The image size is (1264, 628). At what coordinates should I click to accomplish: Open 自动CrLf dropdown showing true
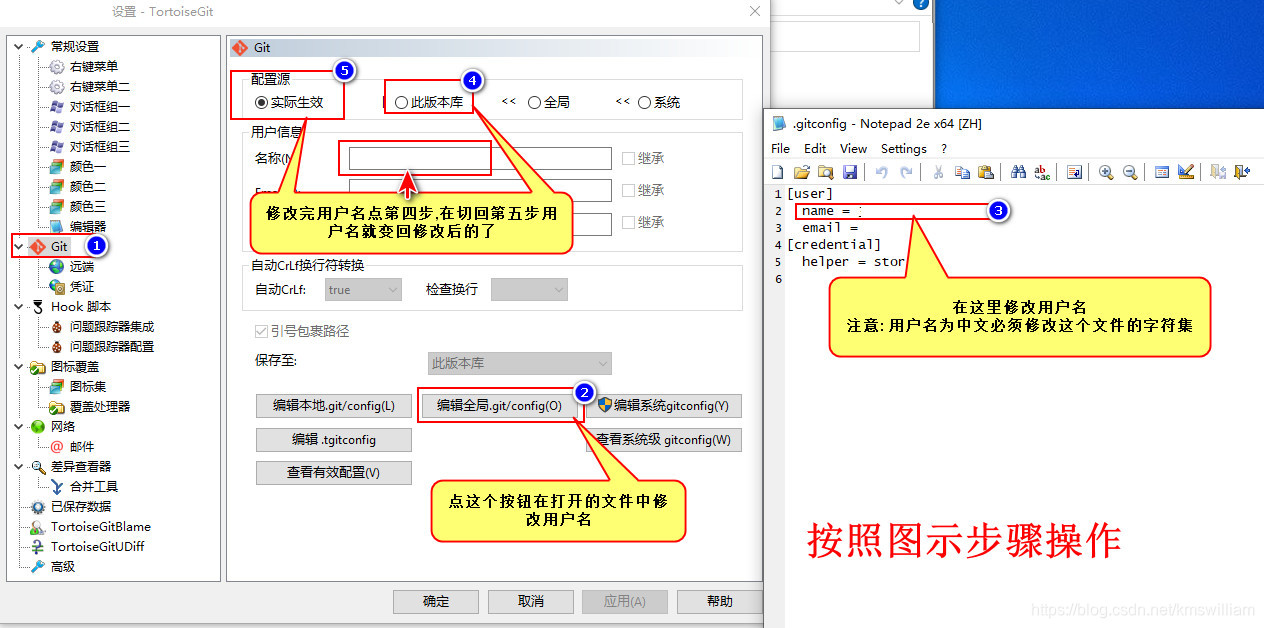363,290
